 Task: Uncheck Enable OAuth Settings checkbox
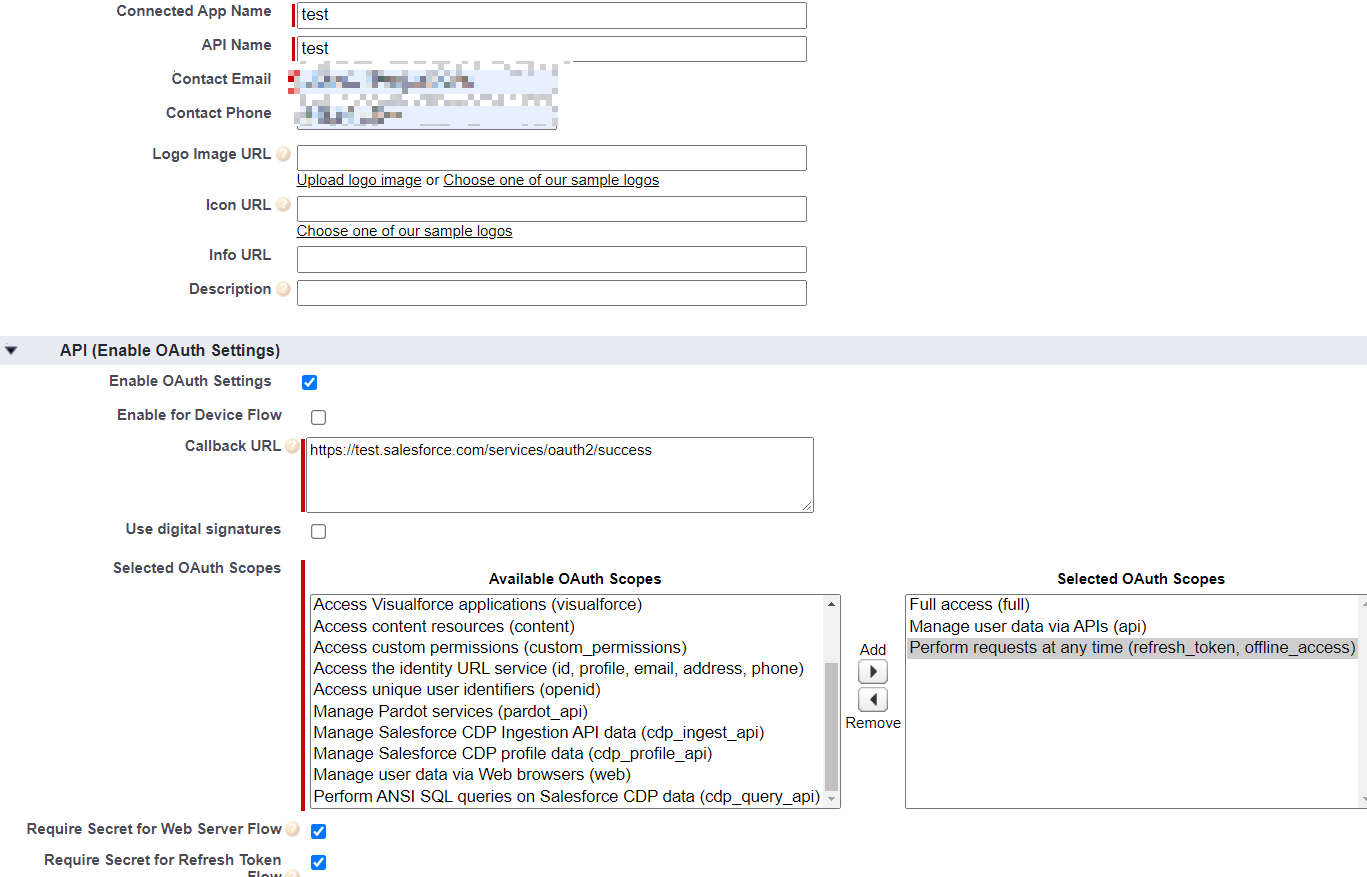click(309, 382)
